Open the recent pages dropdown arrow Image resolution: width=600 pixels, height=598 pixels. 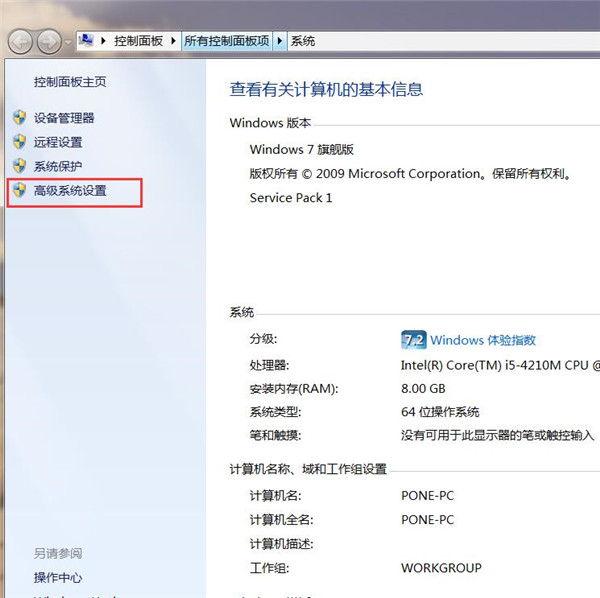[68, 42]
